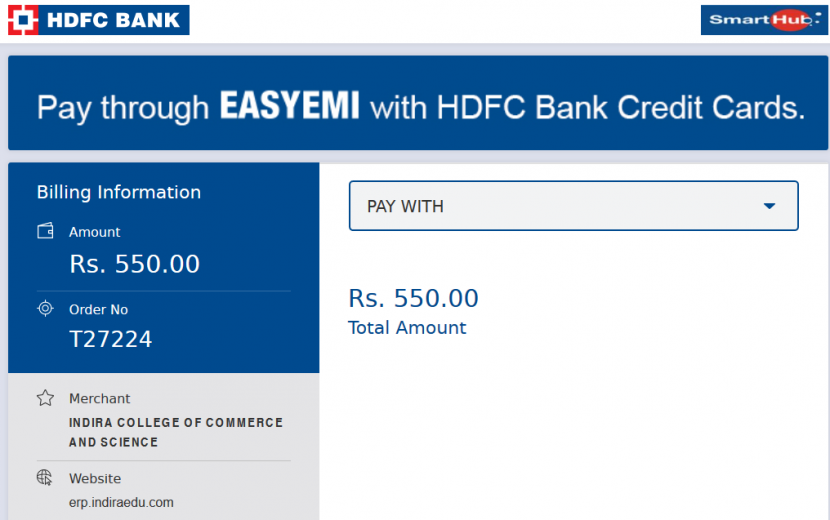Click the Rs. 550.00 billing amount
The width and height of the screenshot is (830, 520).
click(134, 264)
